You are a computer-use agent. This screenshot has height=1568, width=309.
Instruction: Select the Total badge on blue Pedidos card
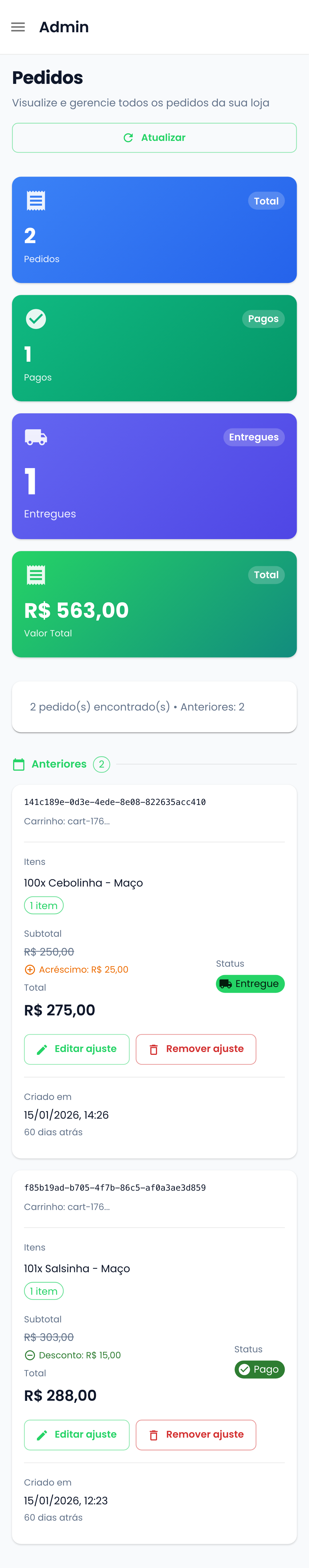266,201
